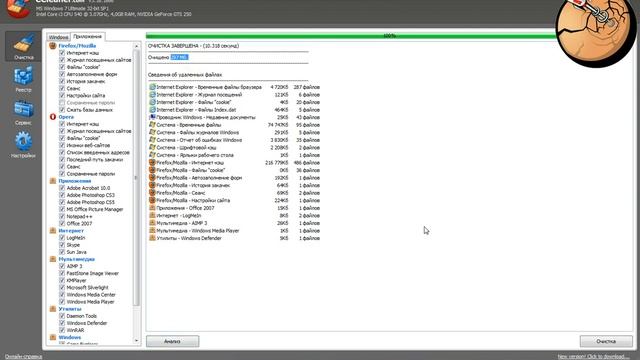Click the Утилиты group icon in tree
Viewport: 640px width, 360px height.
click(53, 309)
